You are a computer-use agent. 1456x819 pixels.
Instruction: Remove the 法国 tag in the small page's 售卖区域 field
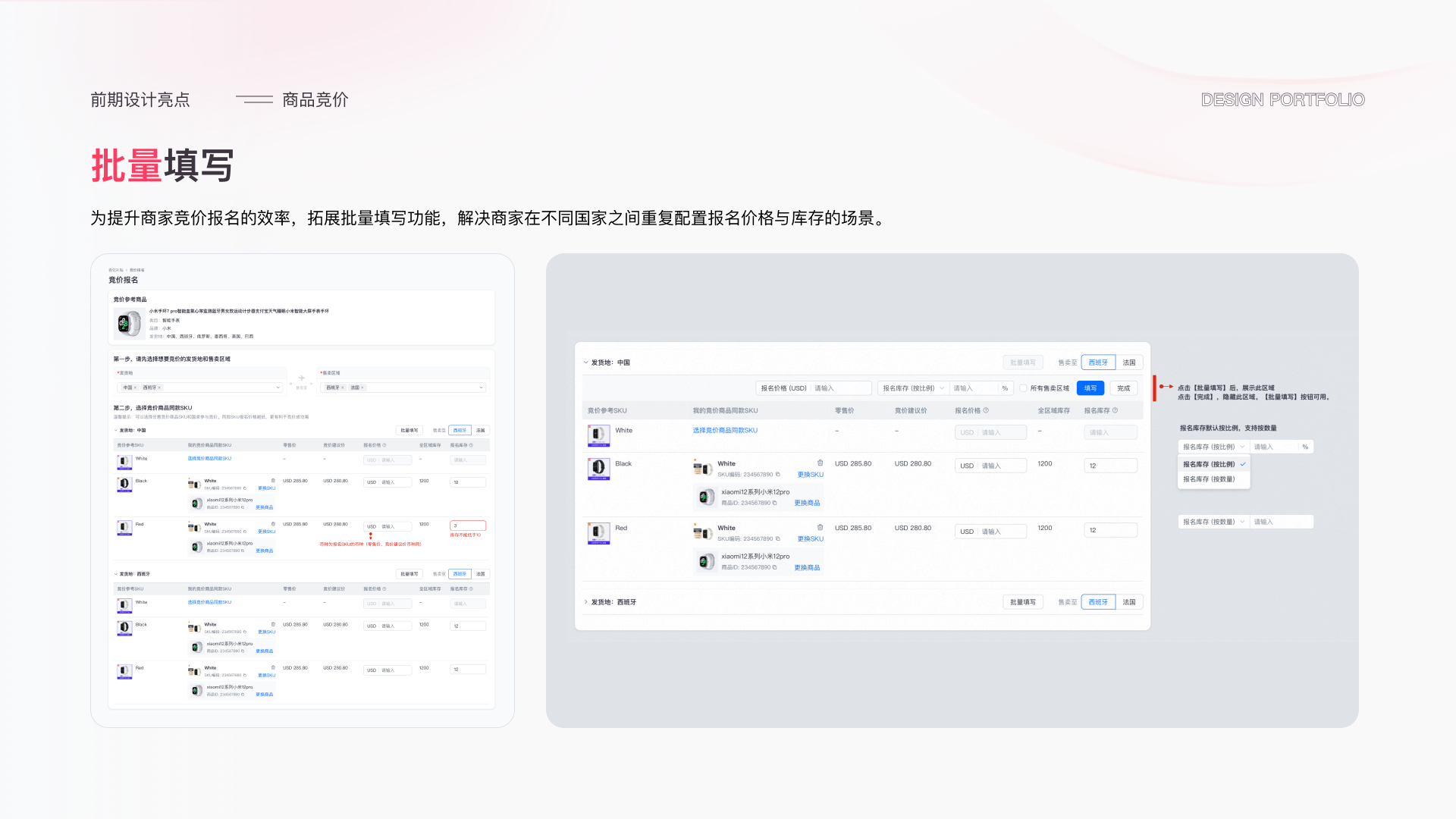362,388
